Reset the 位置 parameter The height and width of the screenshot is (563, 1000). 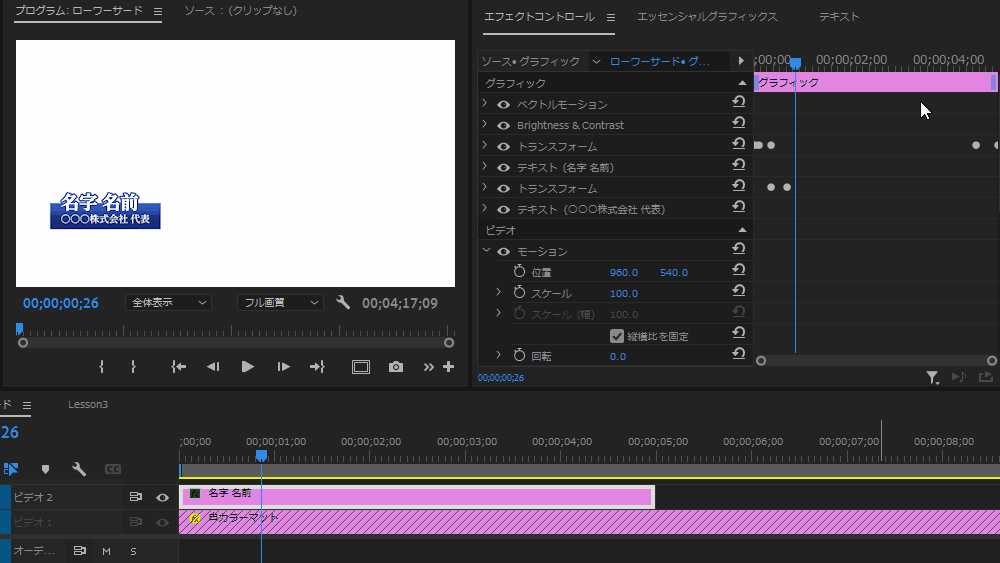(739, 270)
